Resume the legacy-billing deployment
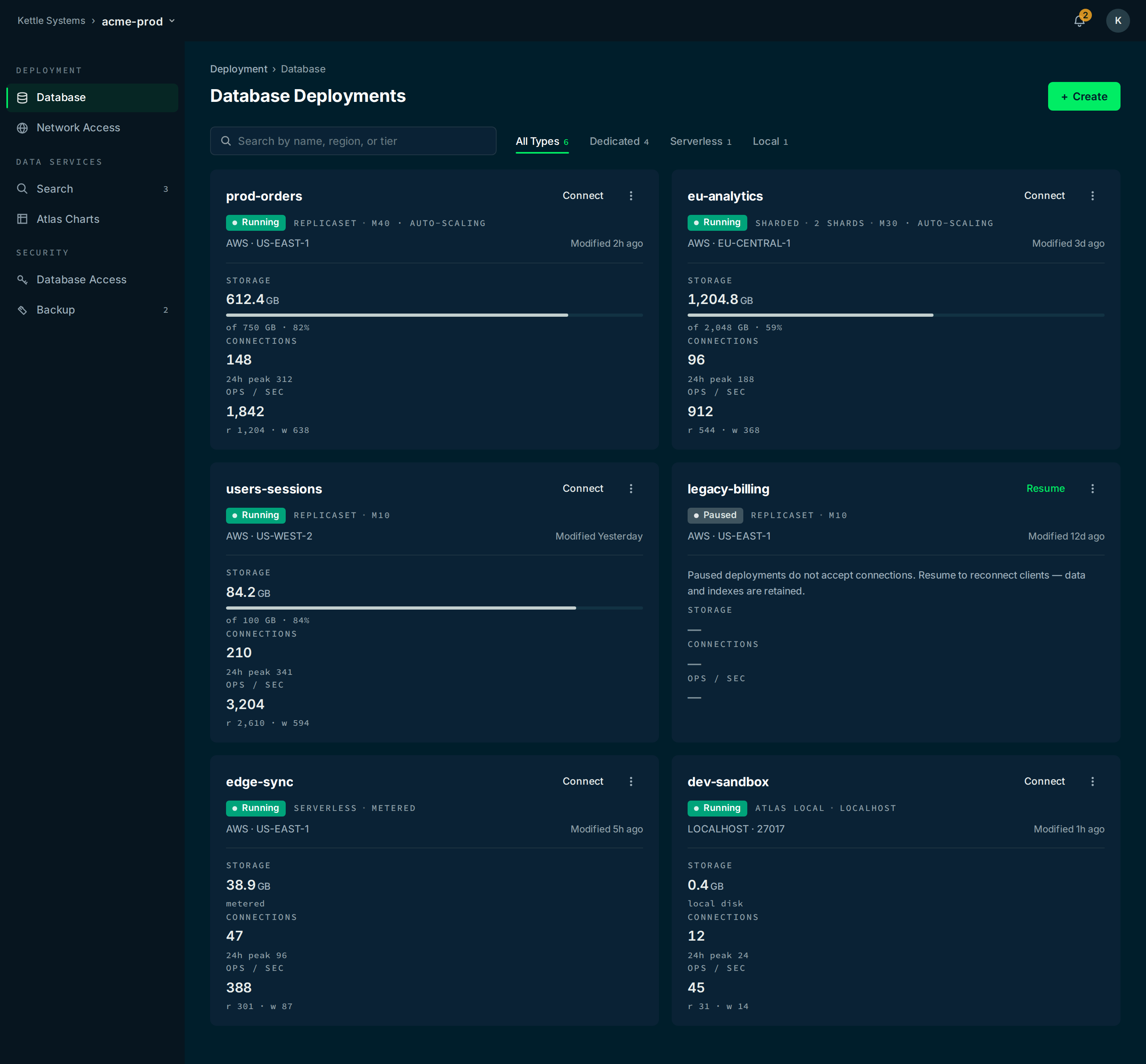The height and width of the screenshot is (1064, 1146). tap(1045, 488)
